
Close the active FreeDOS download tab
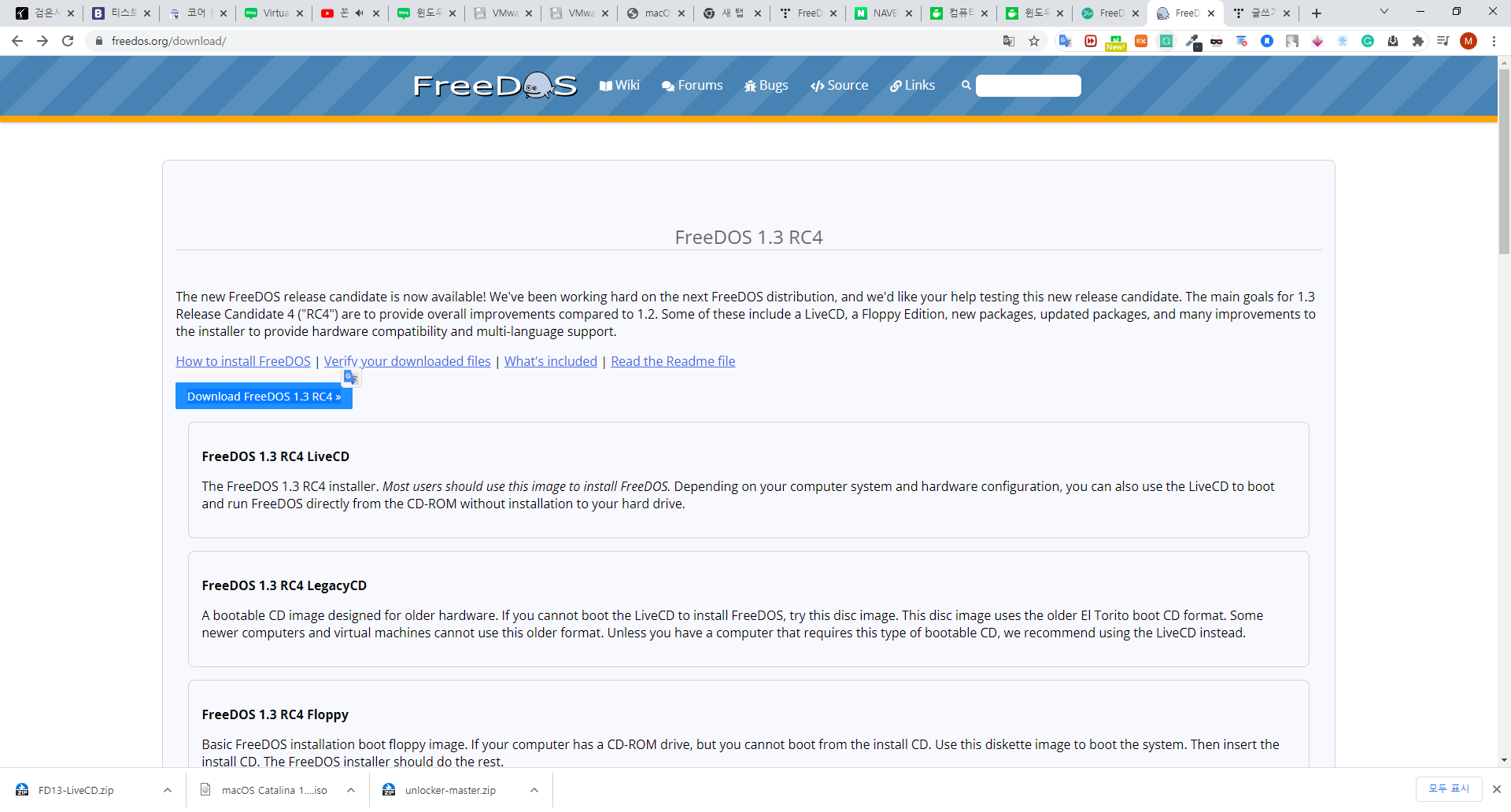click(1211, 13)
